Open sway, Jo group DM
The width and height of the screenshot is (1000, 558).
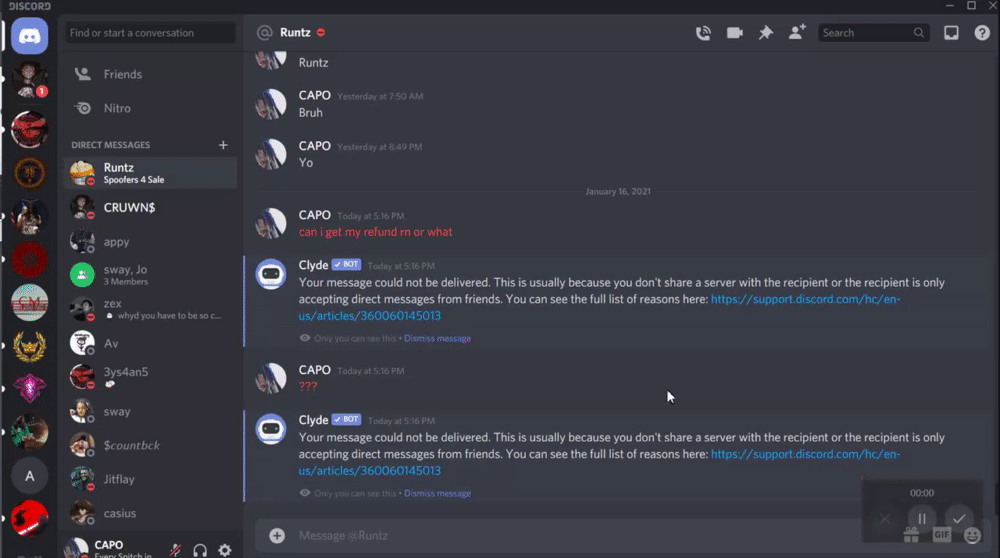151,275
